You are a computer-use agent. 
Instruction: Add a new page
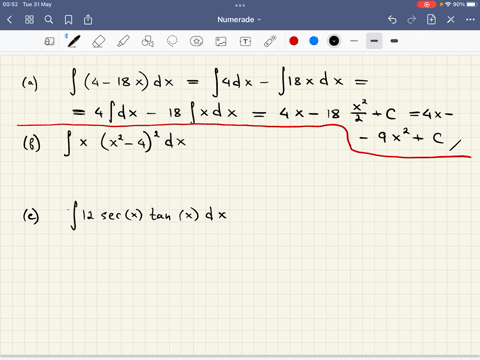point(431,19)
